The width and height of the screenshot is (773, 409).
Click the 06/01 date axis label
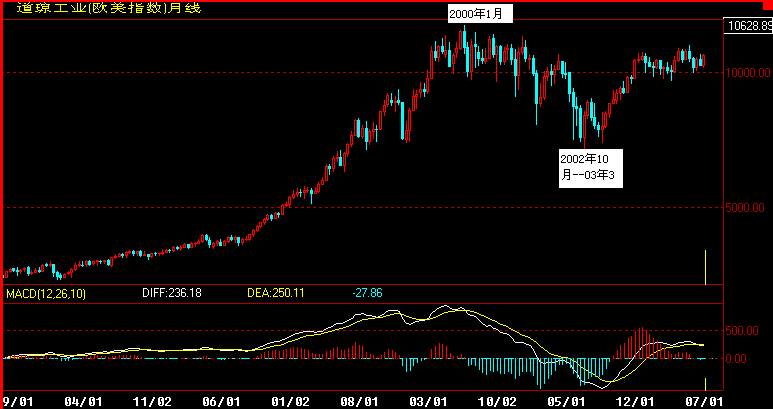pos(222,402)
